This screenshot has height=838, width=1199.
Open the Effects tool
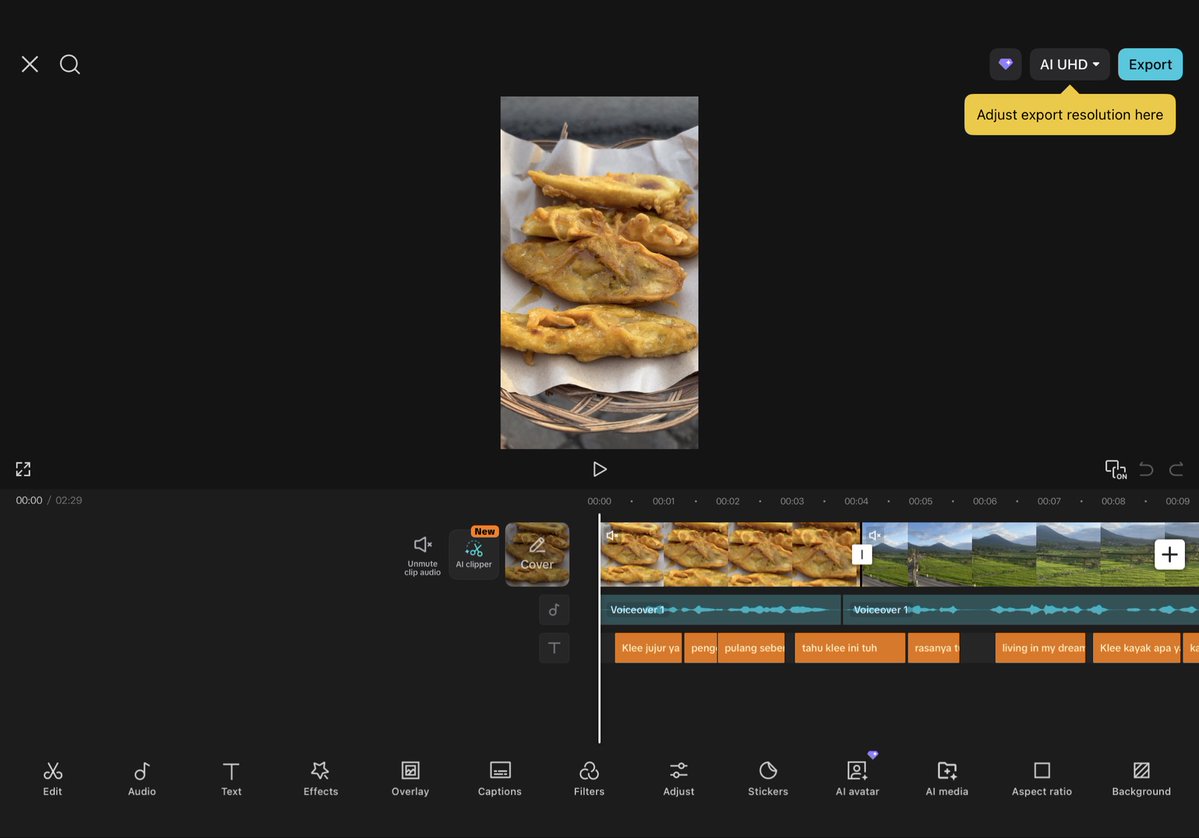[x=320, y=779]
